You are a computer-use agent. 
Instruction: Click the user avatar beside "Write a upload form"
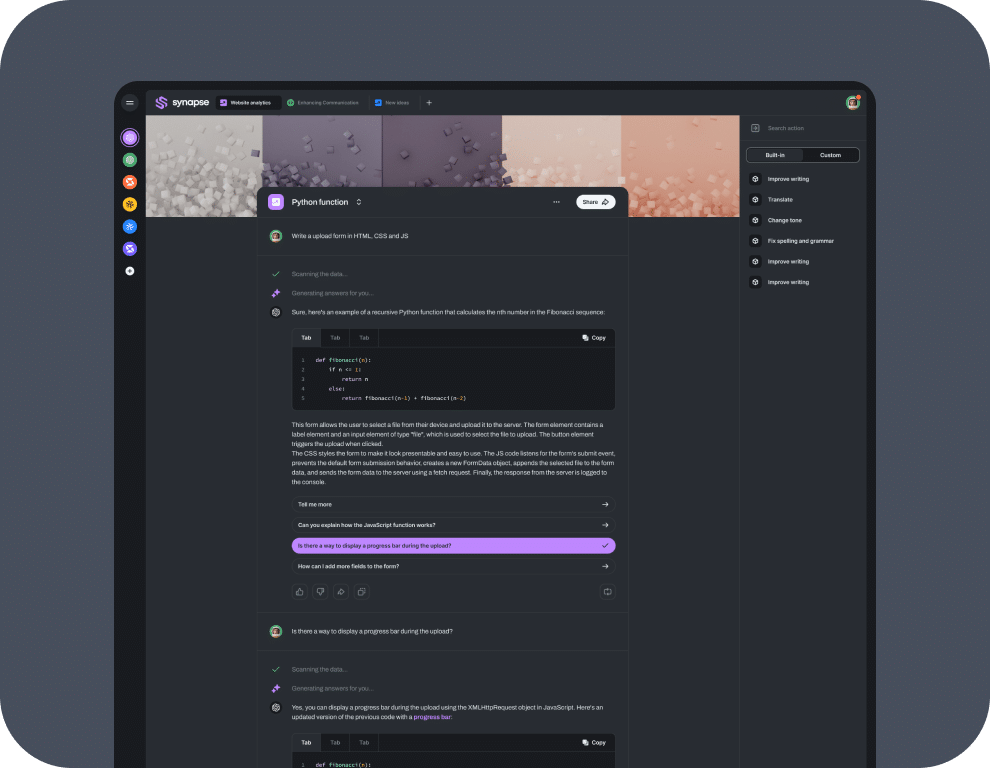276,236
